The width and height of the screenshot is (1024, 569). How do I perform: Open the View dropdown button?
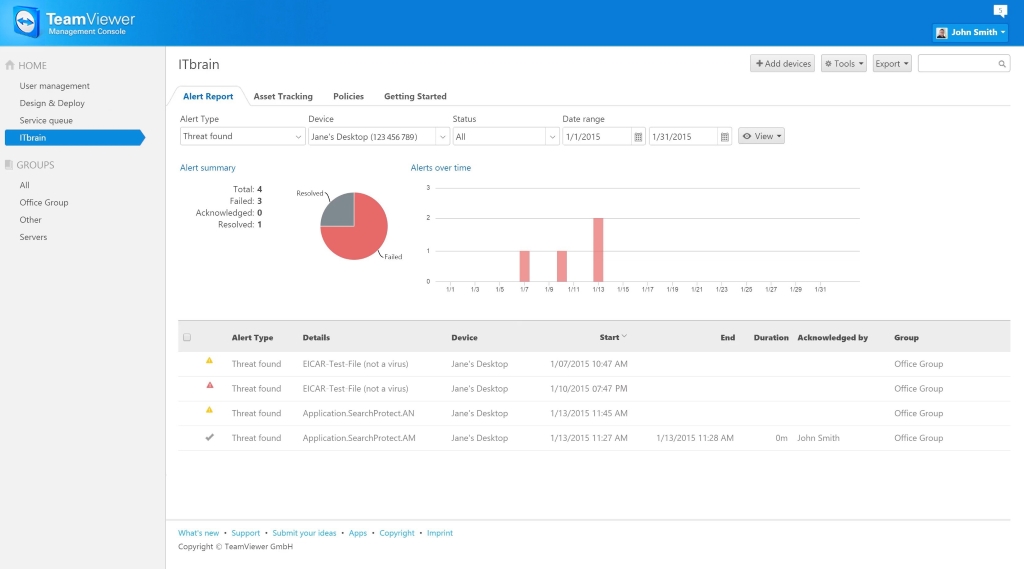(761, 136)
